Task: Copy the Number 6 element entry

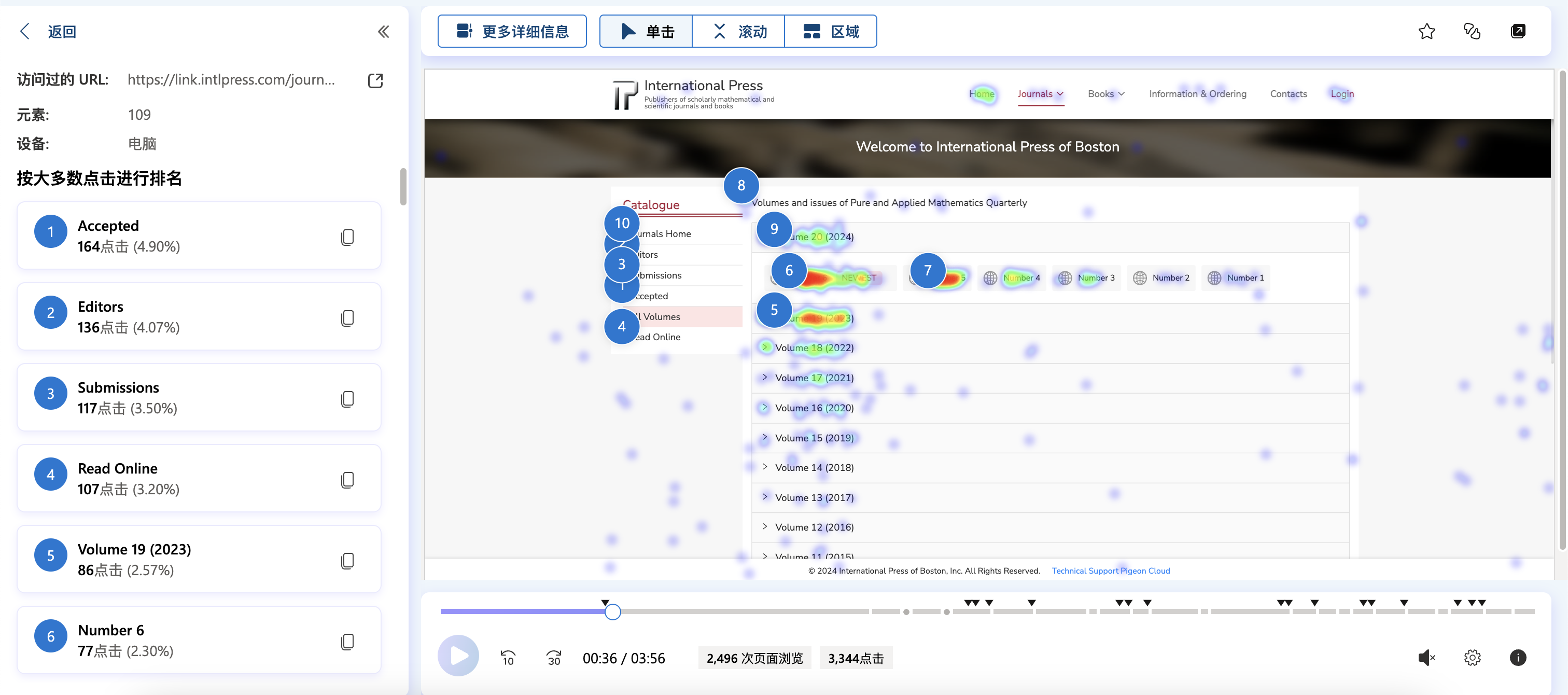Action: click(x=347, y=642)
